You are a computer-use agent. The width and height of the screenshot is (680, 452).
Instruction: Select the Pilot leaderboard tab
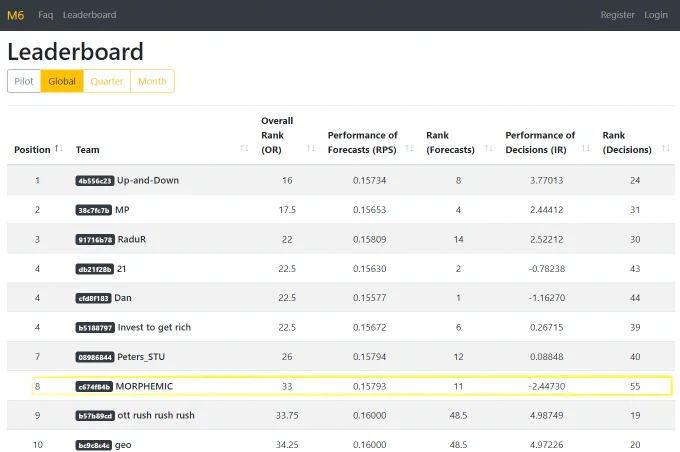[x=24, y=81]
